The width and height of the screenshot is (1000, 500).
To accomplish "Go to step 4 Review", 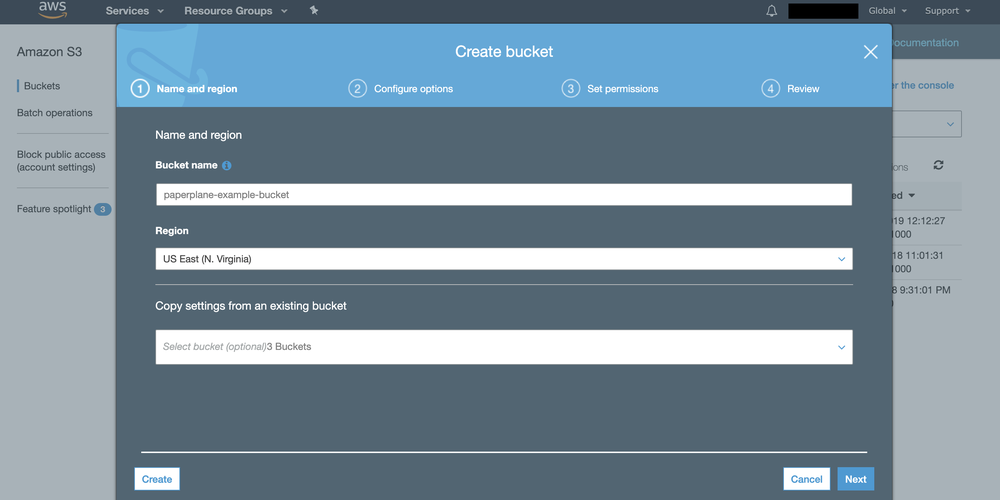I will [791, 89].
